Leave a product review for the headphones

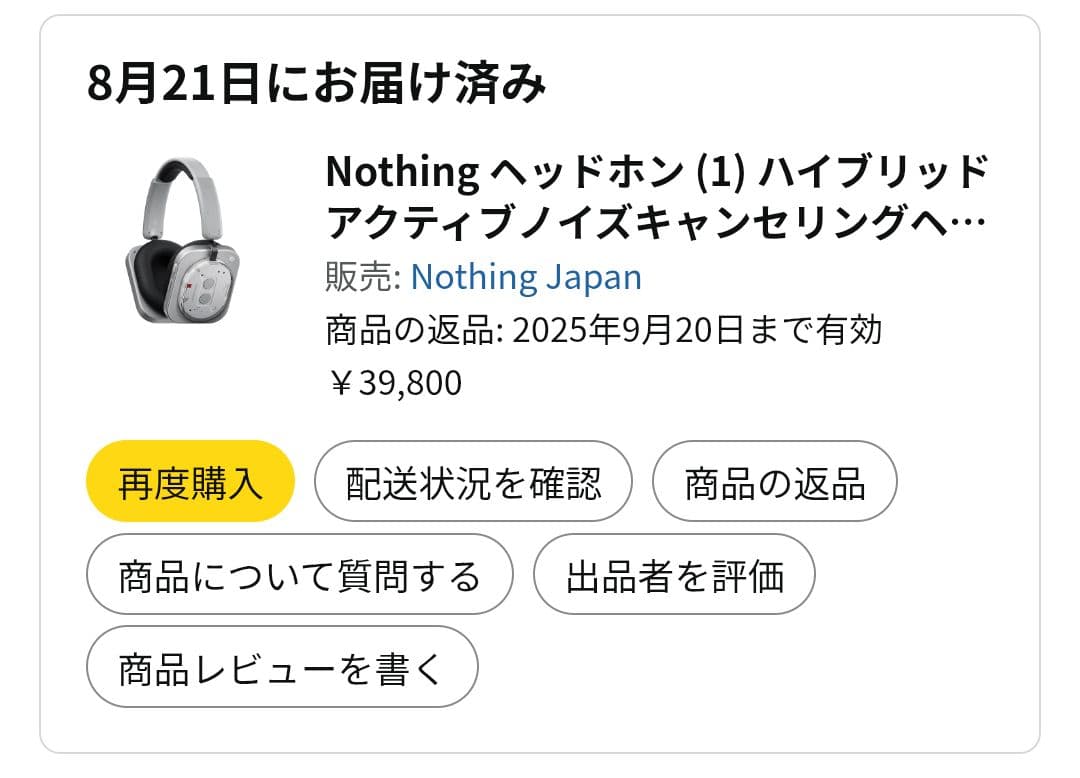coord(283,666)
